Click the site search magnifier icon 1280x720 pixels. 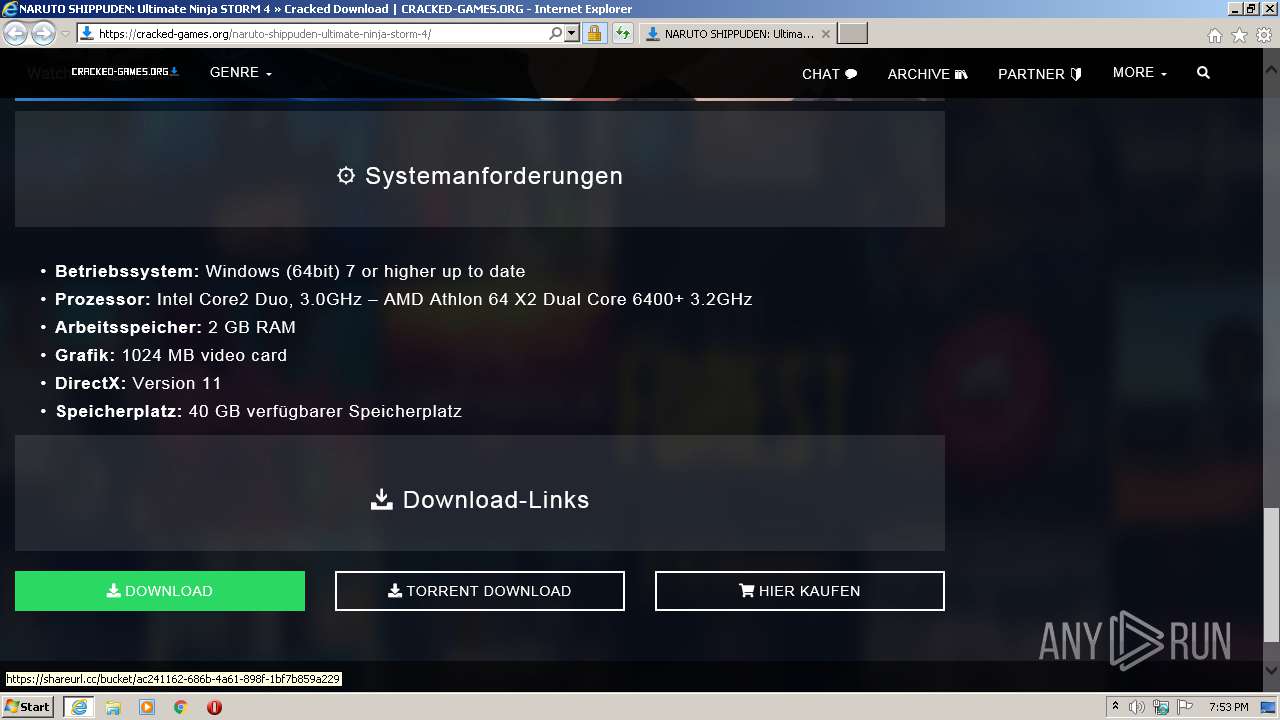[x=1203, y=73]
